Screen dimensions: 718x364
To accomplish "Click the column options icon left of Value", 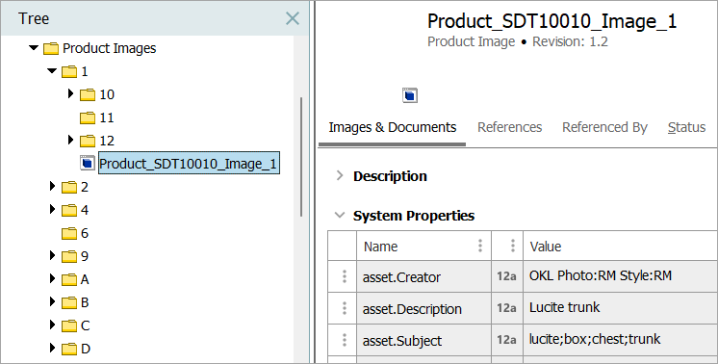I will 512,246.
